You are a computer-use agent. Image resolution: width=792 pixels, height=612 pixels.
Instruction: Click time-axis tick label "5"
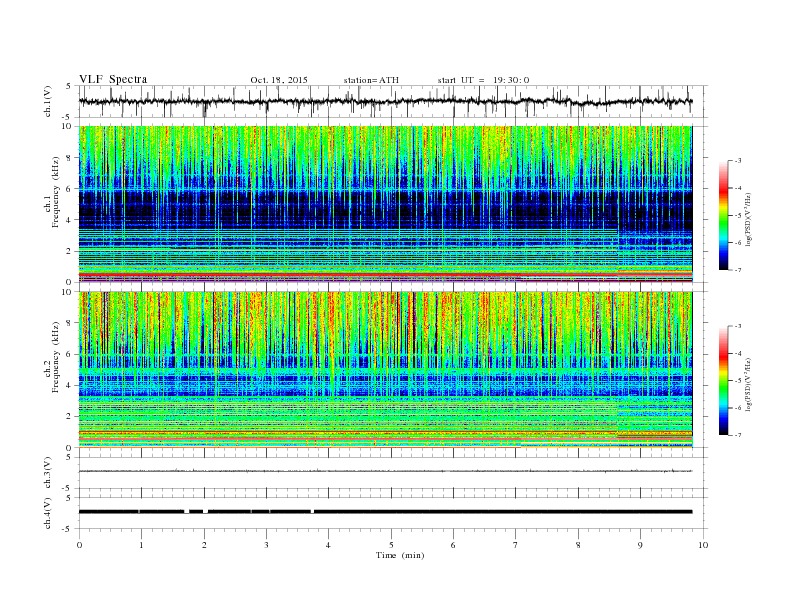[391, 545]
